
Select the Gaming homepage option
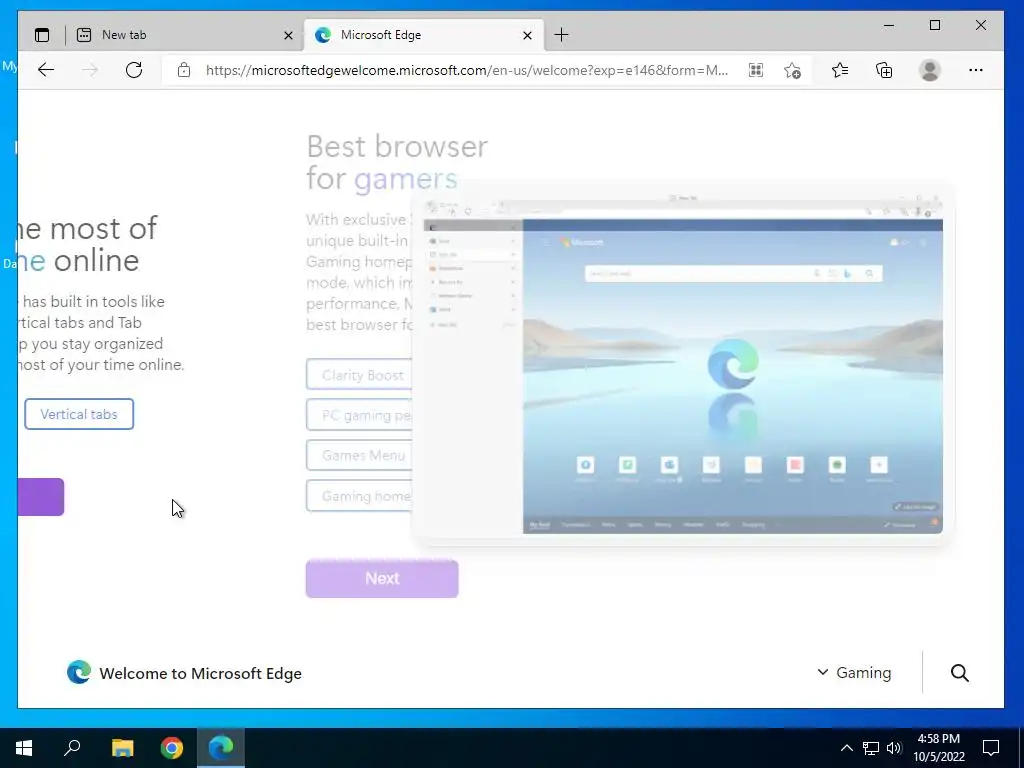click(359, 496)
